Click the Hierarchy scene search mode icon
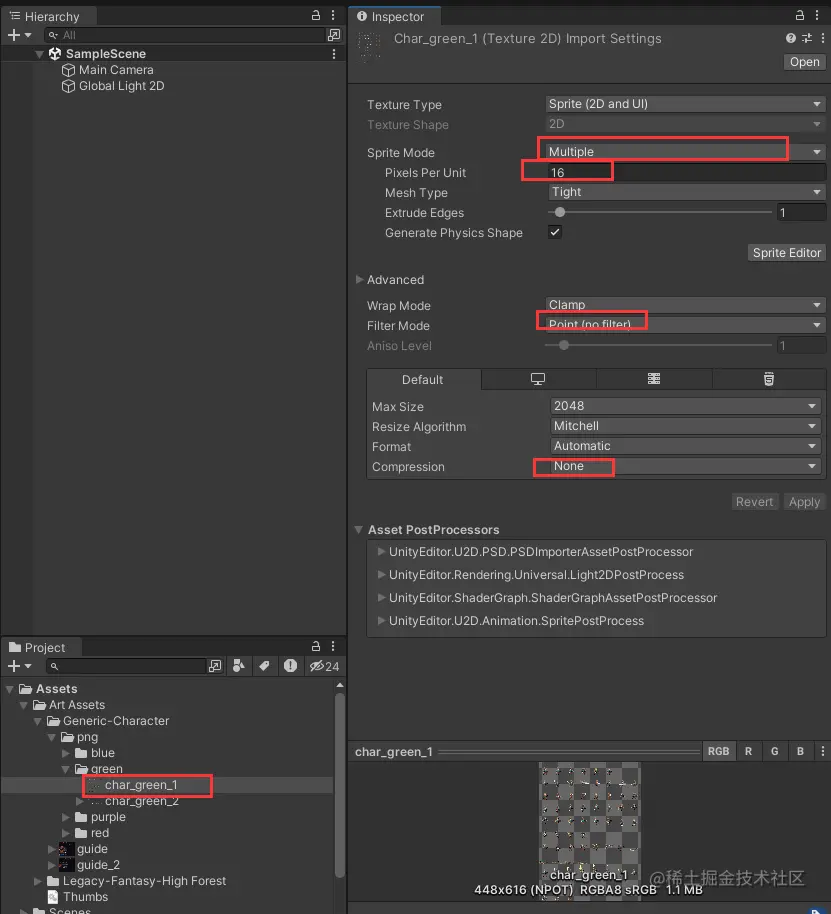 pyautogui.click(x=334, y=35)
